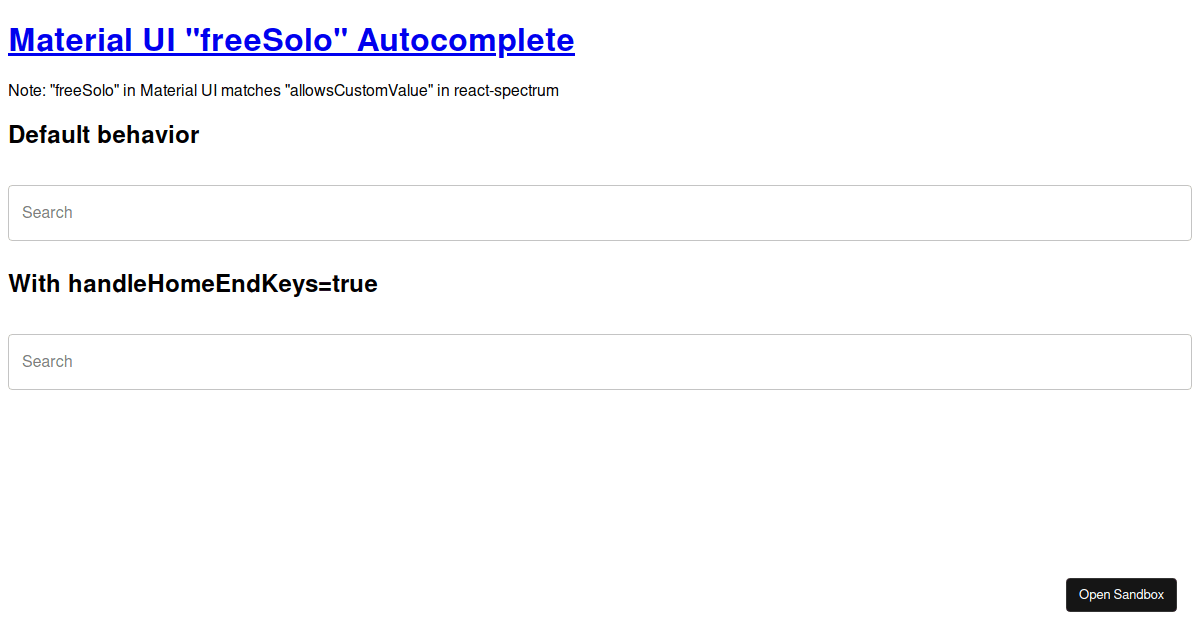Select the handleHomeEndKeys=true heading
The image size is (1200, 630).
point(192,284)
